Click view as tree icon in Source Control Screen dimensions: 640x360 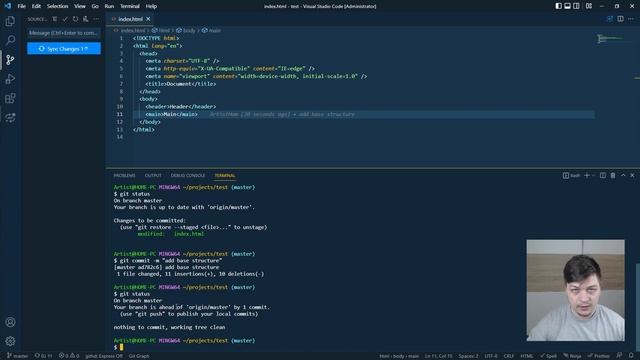[55, 19]
